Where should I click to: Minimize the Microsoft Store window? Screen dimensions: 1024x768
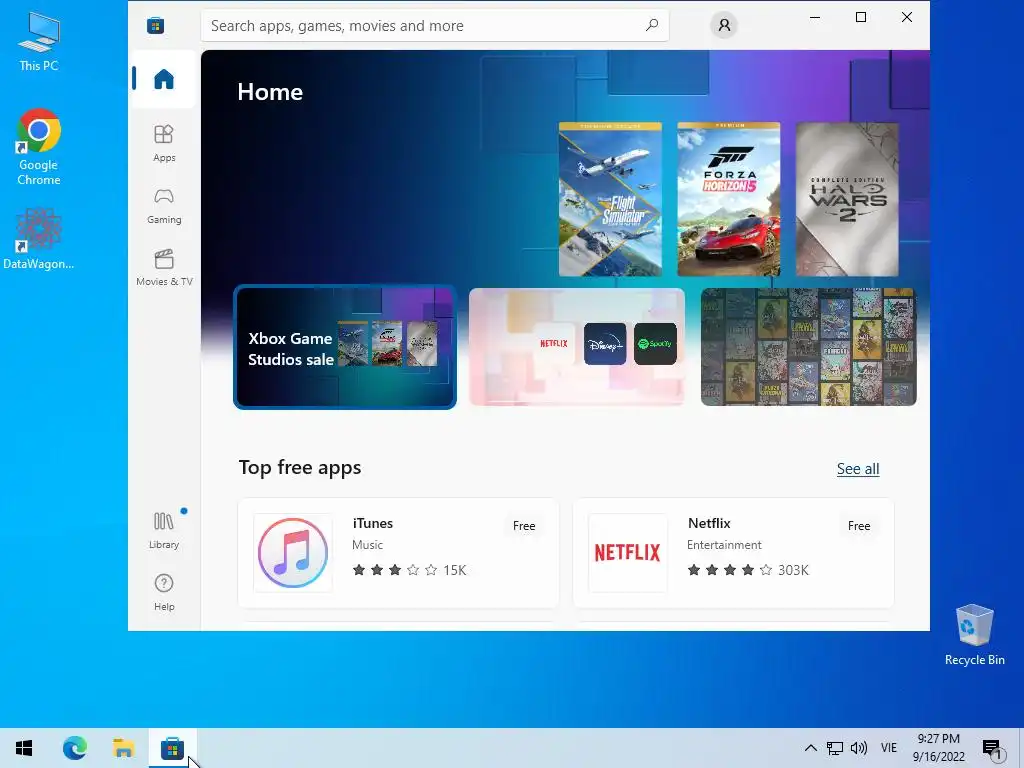814,17
